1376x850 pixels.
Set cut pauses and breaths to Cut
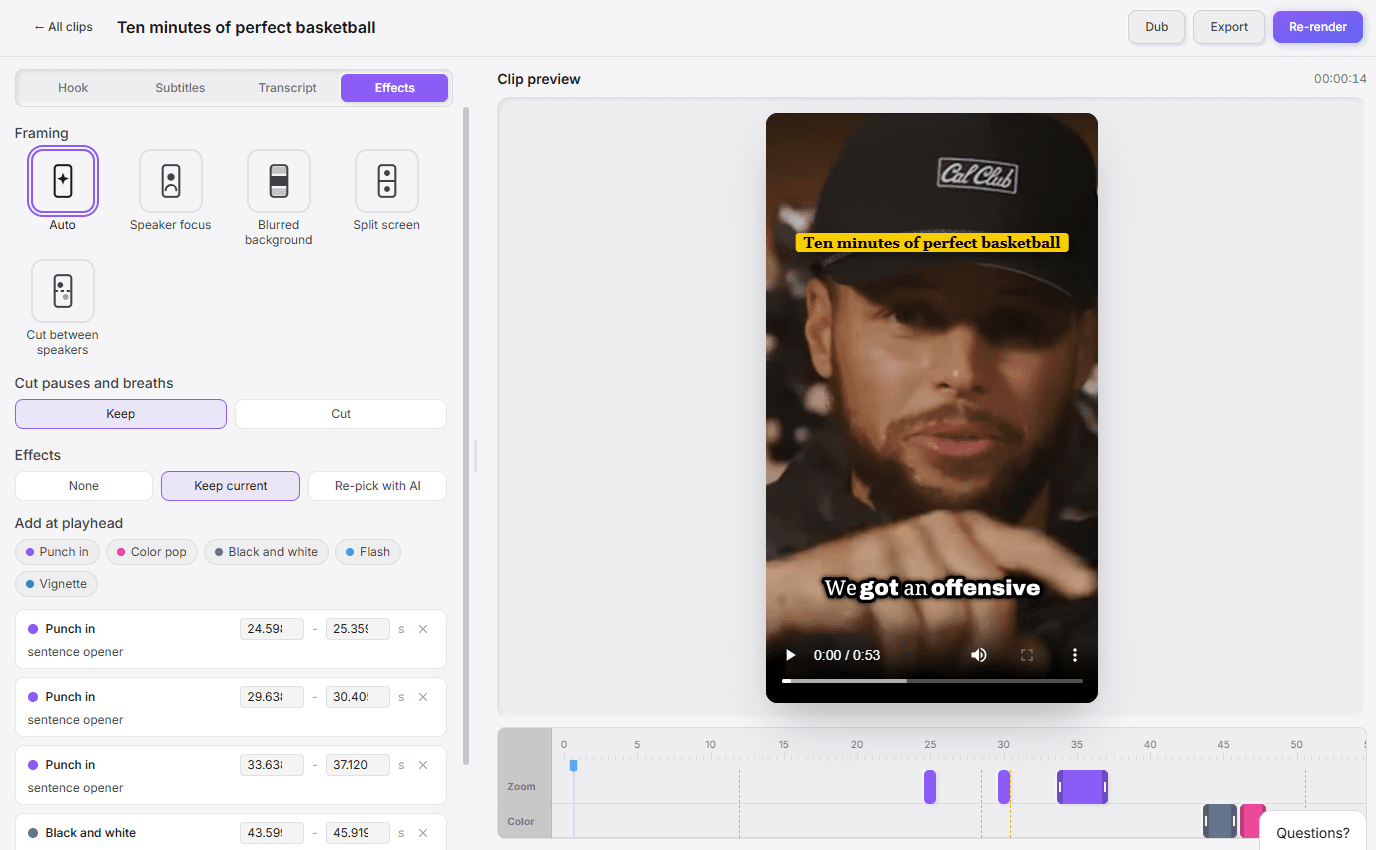click(341, 414)
